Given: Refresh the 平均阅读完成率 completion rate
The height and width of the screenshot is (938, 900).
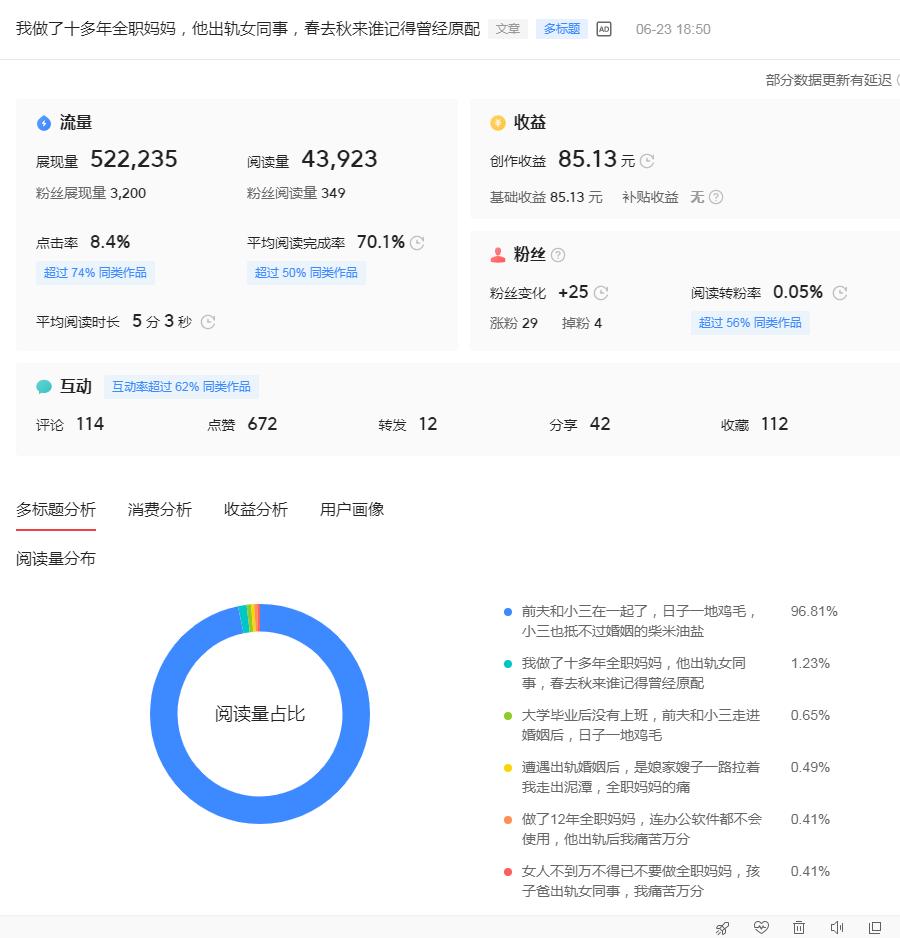Looking at the screenshot, I should point(417,241).
